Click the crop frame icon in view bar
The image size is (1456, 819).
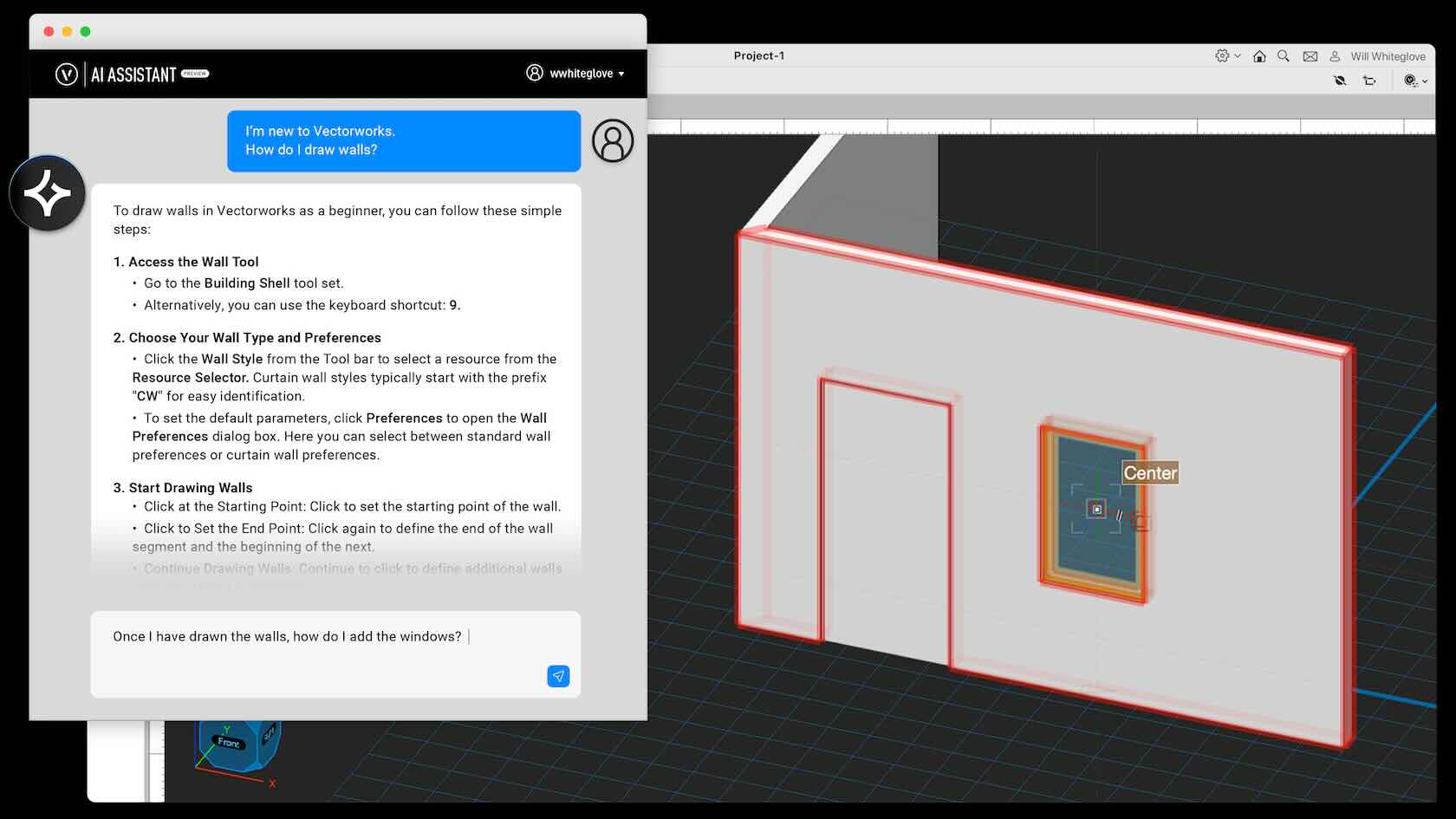coord(1369,81)
